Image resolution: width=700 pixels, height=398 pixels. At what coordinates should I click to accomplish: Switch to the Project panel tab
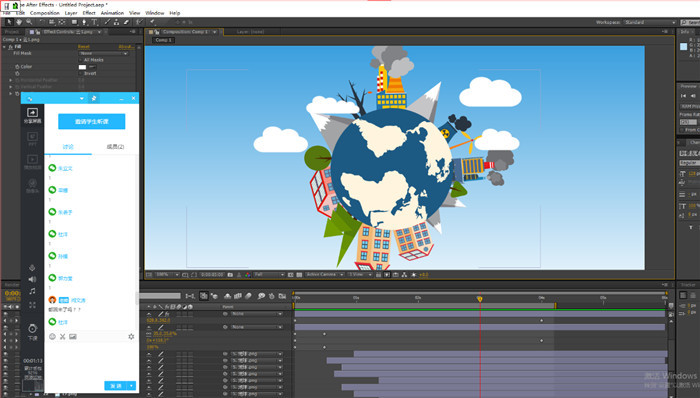click(x=12, y=32)
